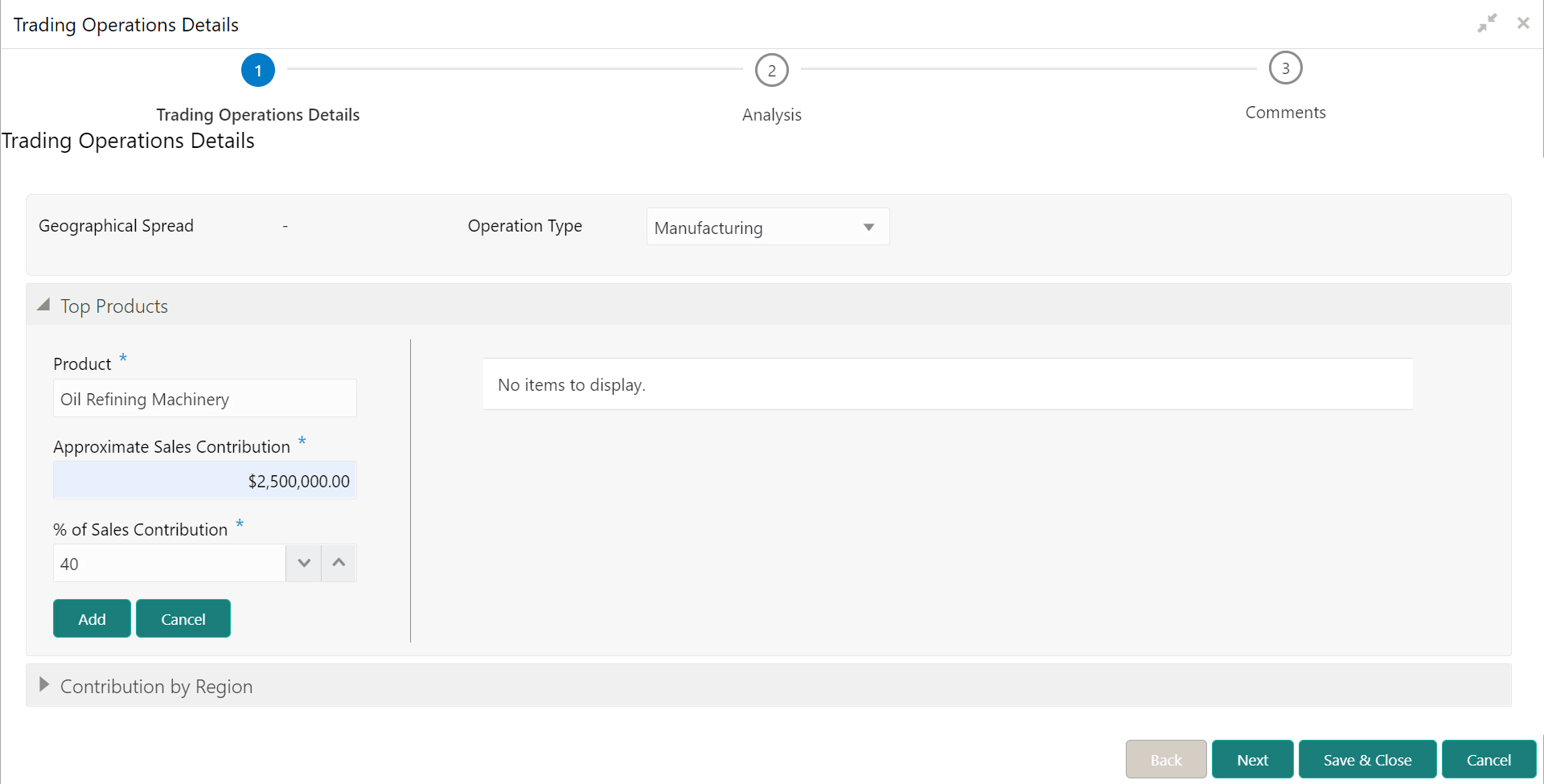Click the Cancel button under % of Sales Contribution
The image size is (1544, 784).
(183, 618)
